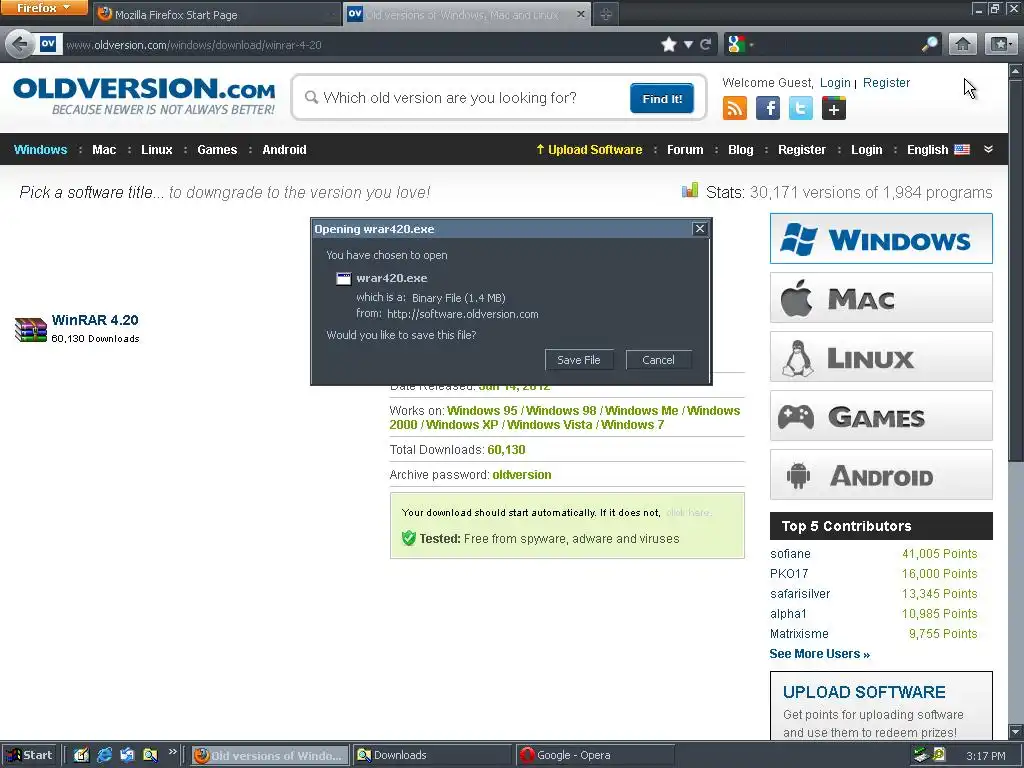The height and width of the screenshot is (768, 1024).
Task: Select the Mac navigation menu item
Action: pyautogui.click(x=104, y=150)
